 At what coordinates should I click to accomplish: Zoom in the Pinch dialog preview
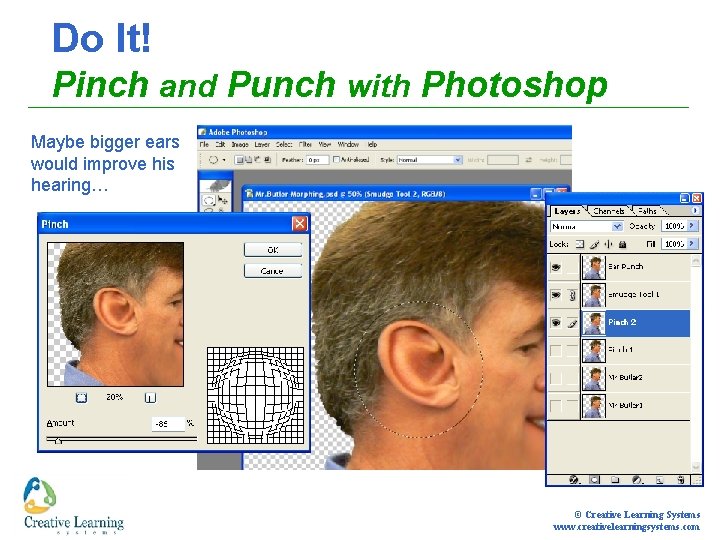coord(151,398)
